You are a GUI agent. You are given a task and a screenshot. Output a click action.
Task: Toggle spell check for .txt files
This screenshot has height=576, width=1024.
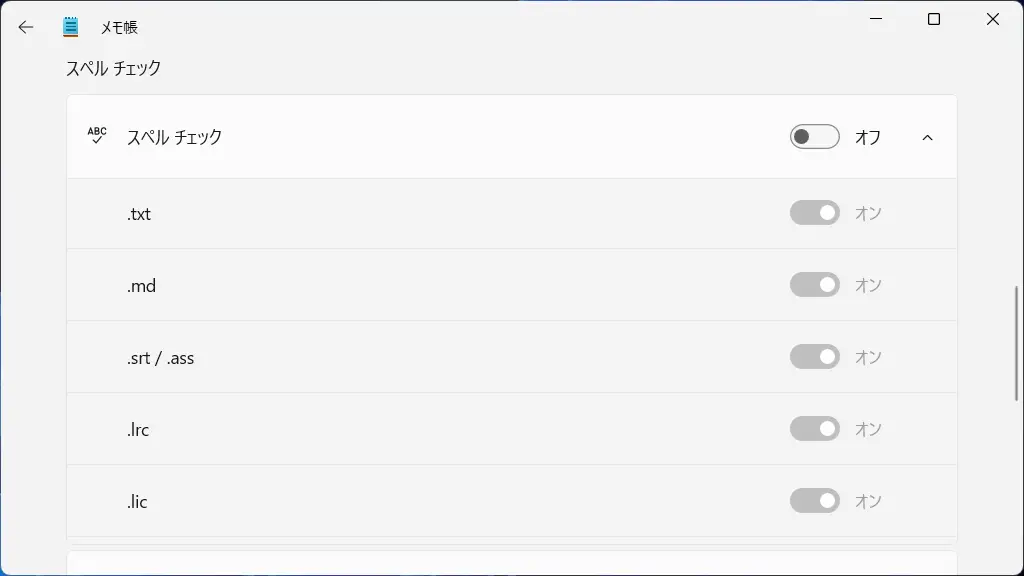pos(814,213)
